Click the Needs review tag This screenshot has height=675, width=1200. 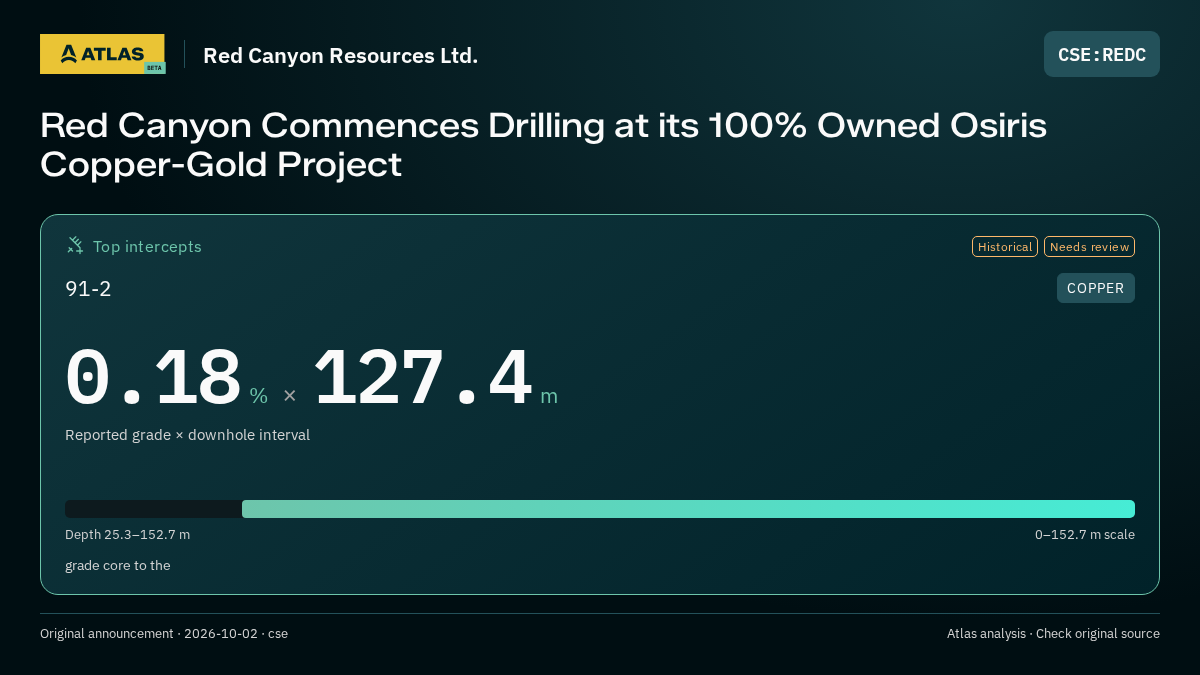point(1089,247)
